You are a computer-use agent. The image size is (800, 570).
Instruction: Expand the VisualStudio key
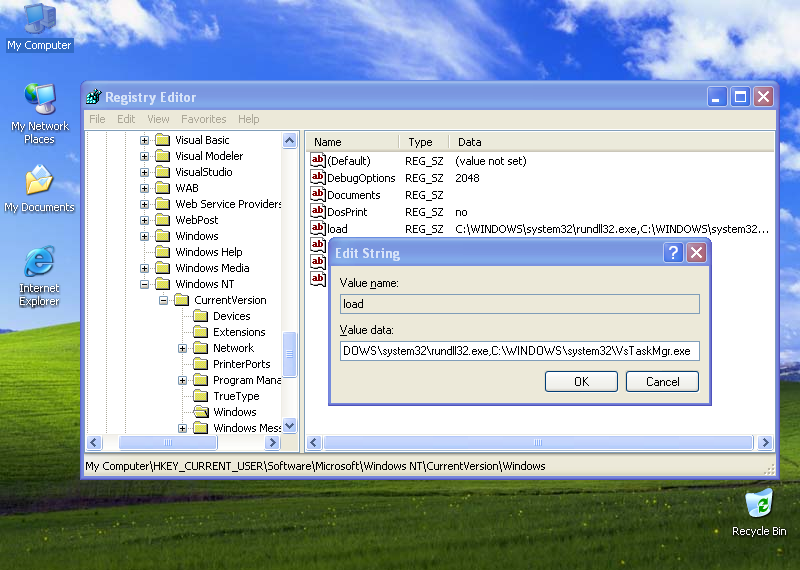click(144, 172)
